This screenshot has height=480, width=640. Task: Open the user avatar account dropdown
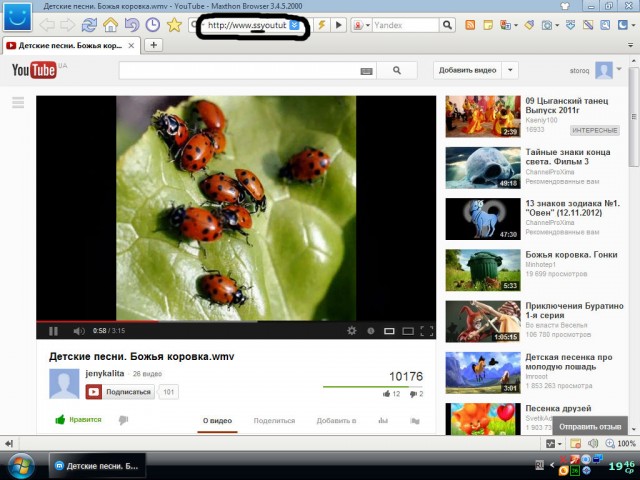610,70
